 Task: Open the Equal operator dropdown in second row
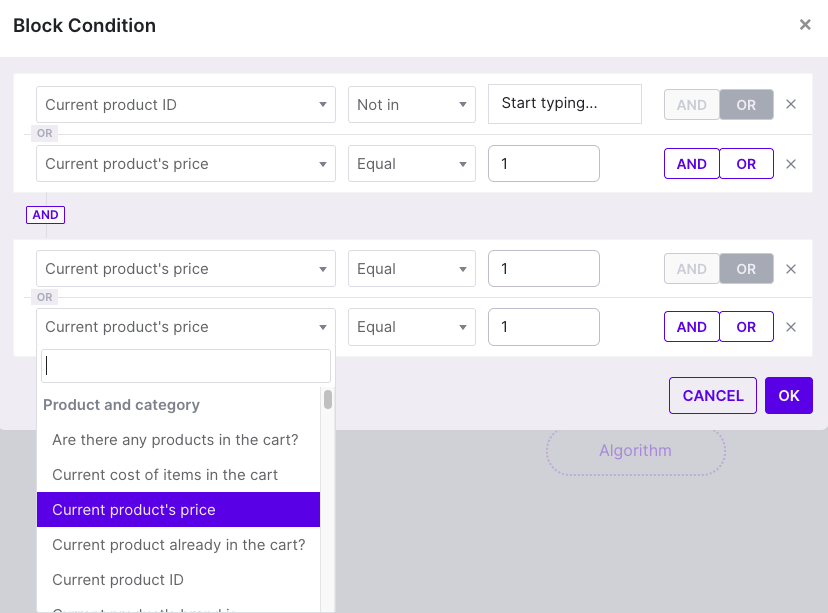(x=412, y=164)
